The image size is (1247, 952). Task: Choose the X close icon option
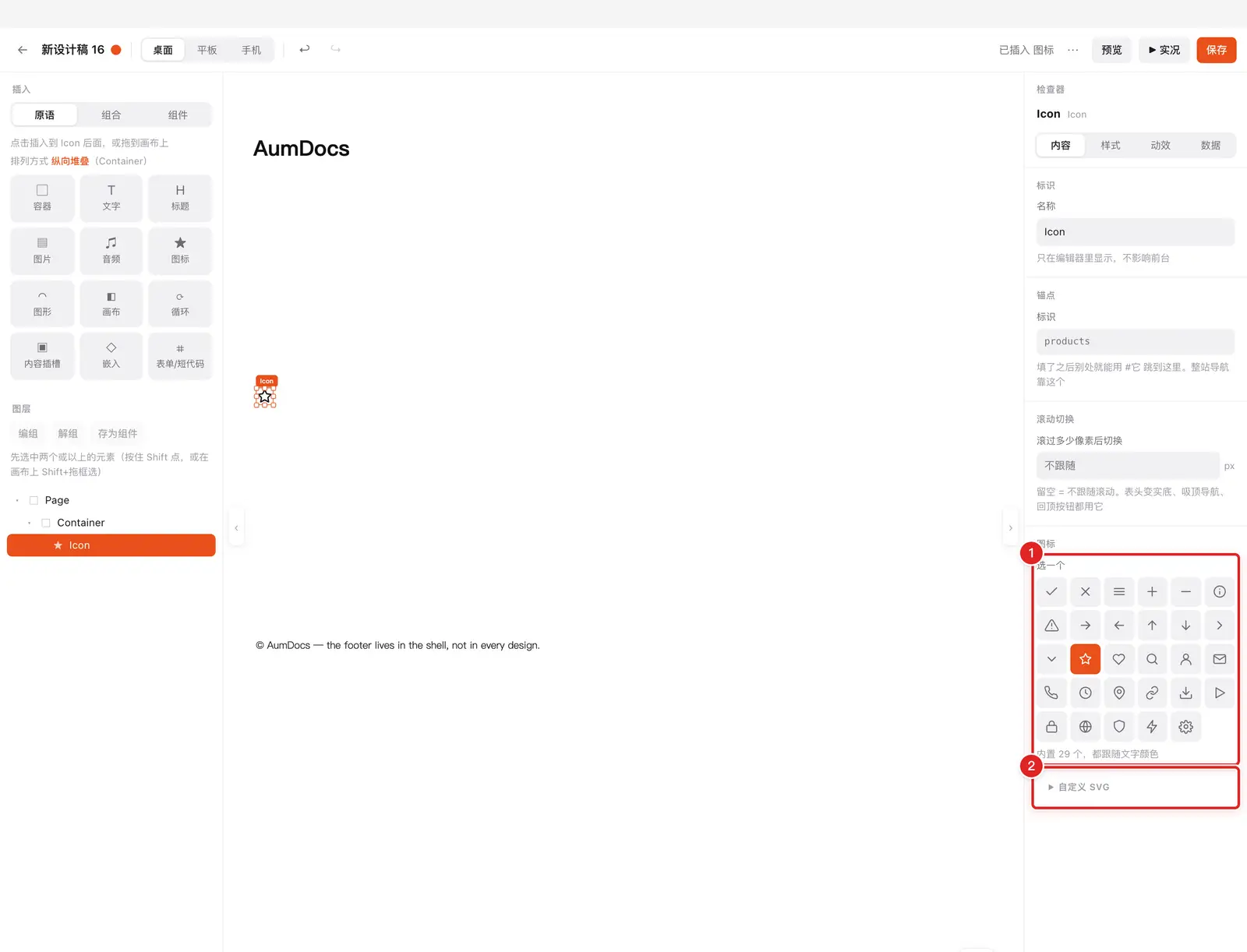(x=1085, y=592)
